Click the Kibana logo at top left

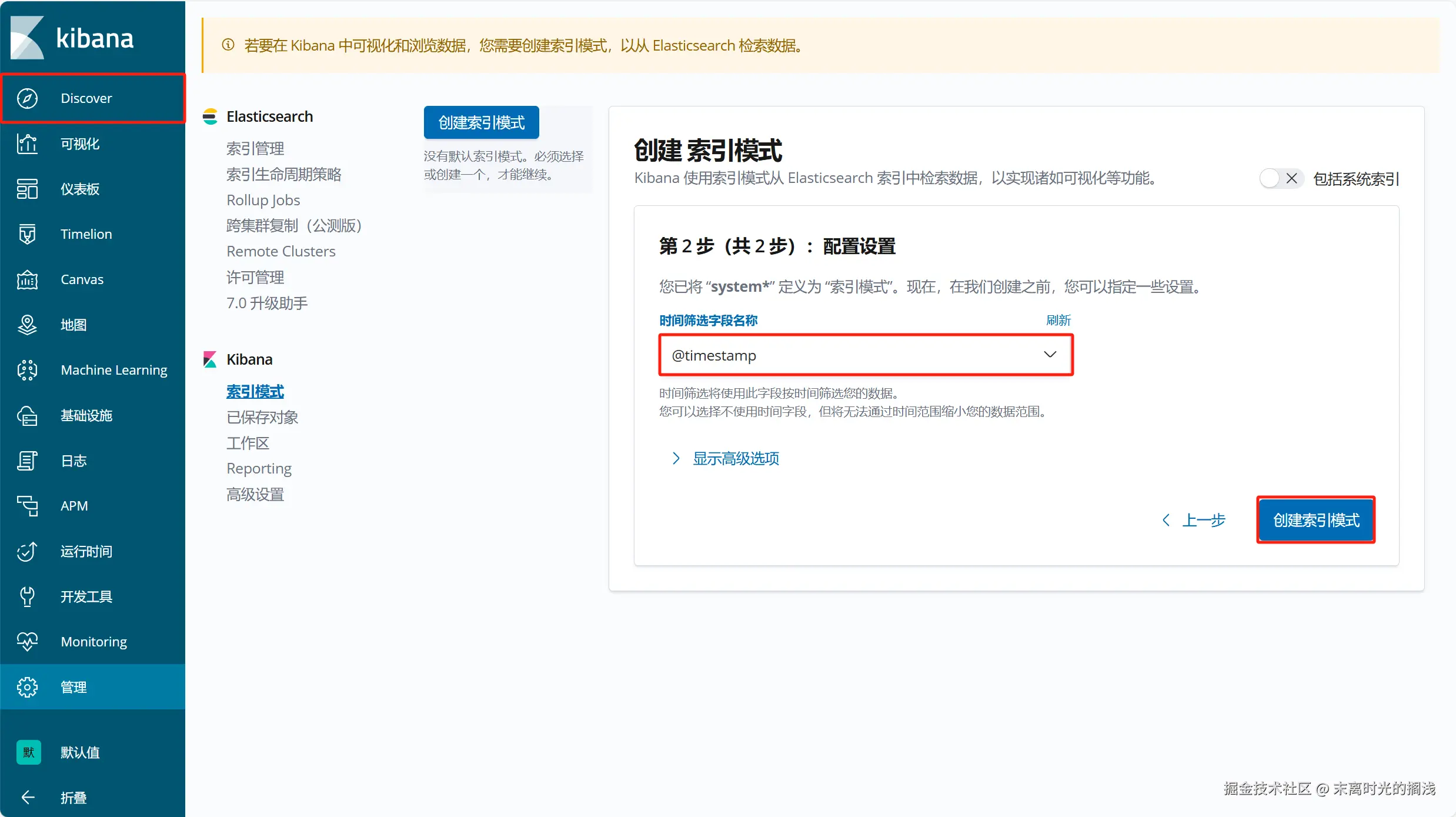(x=28, y=38)
